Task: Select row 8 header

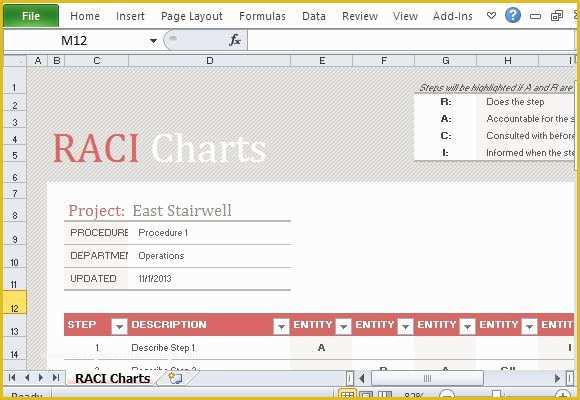Action: 15,211
